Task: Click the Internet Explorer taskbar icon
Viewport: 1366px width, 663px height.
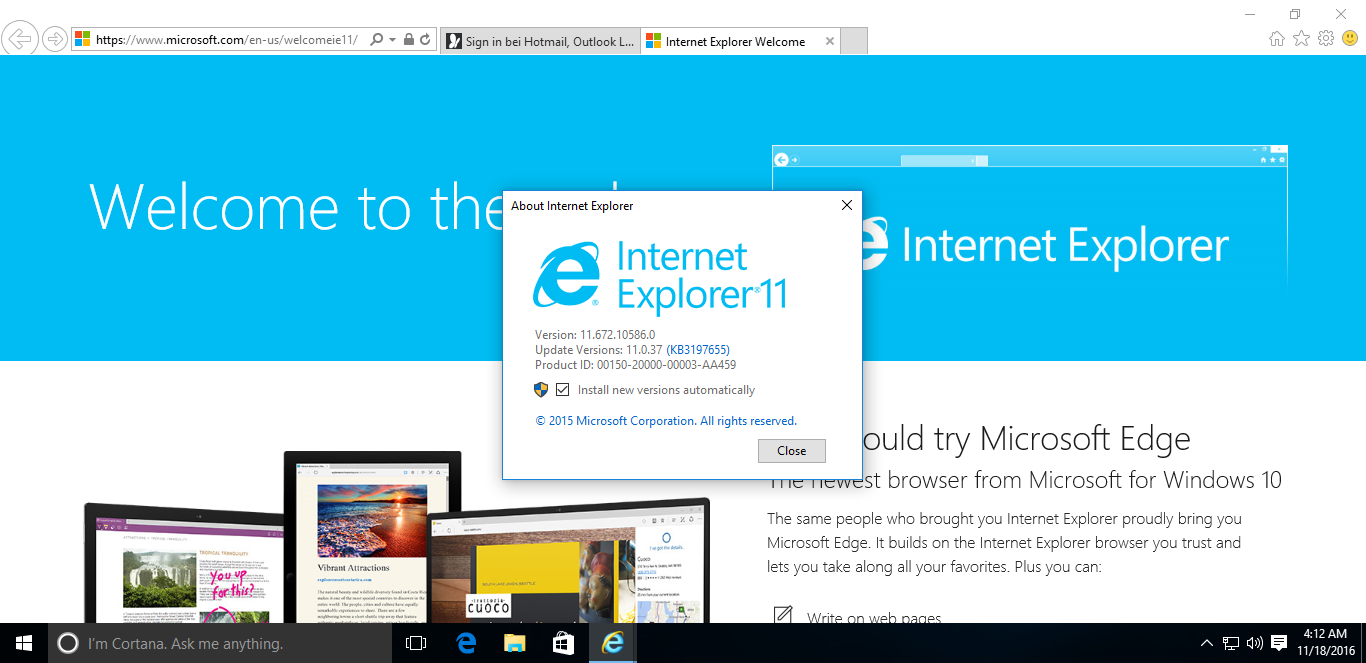Action: (x=612, y=643)
